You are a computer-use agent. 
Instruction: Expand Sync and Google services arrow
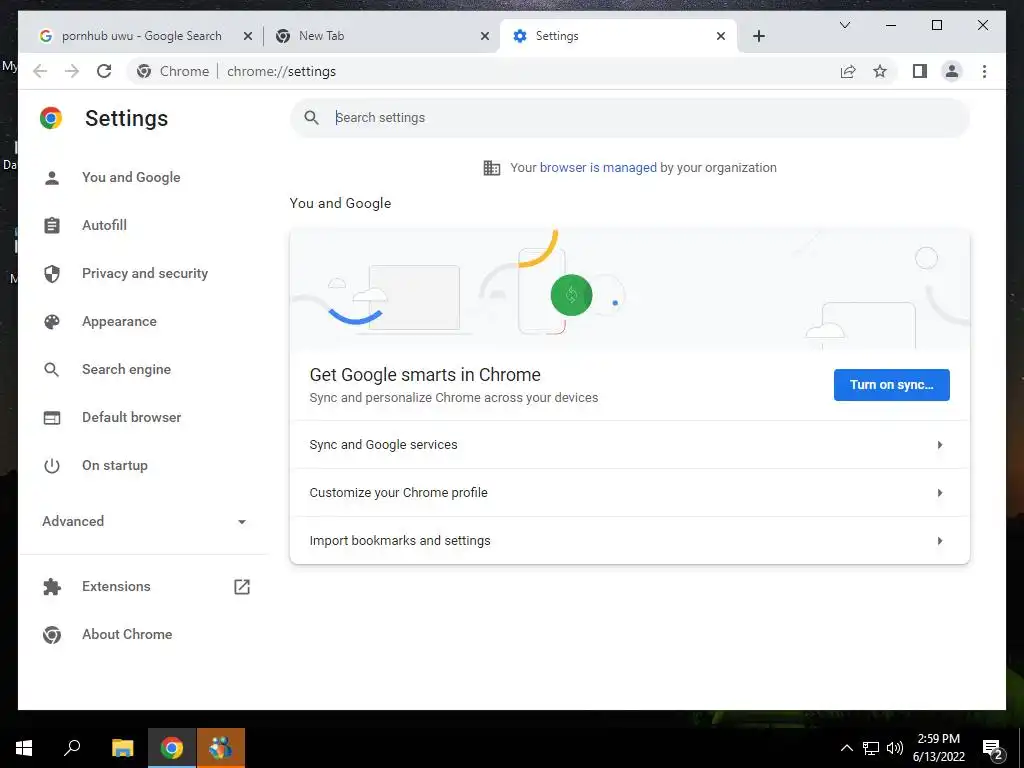coord(940,445)
